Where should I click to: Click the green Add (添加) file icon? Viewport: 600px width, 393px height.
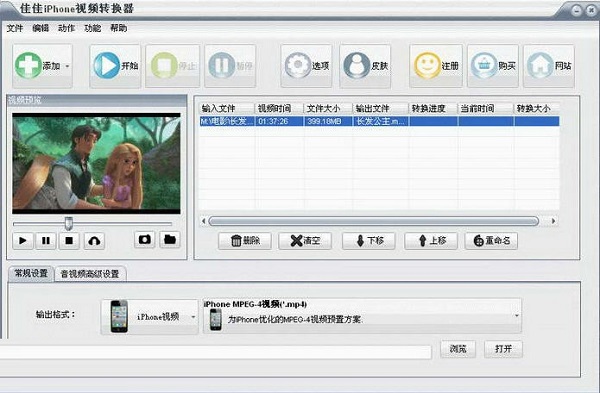click(28, 66)
